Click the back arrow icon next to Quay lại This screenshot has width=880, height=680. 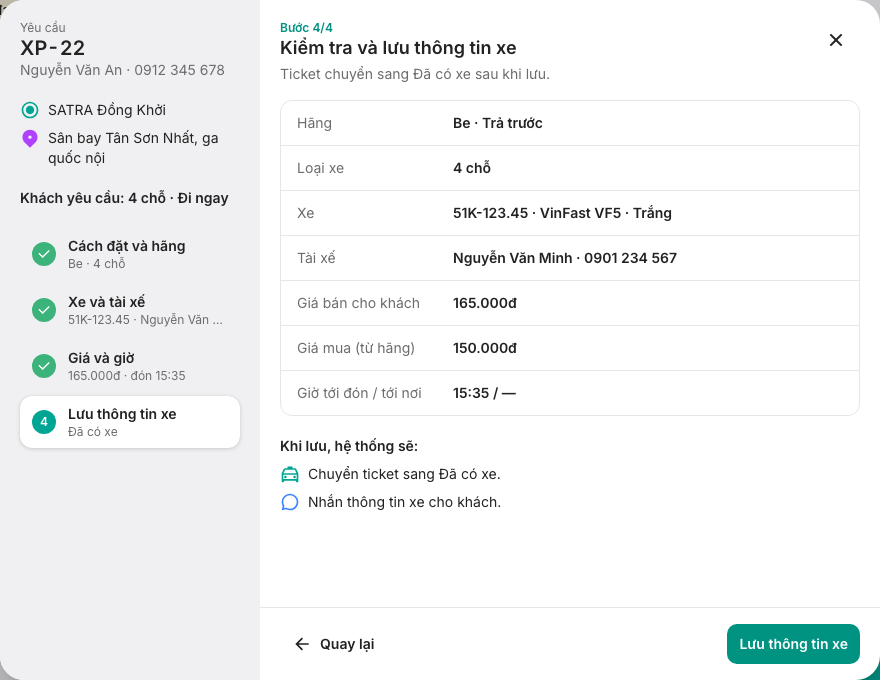302,644
